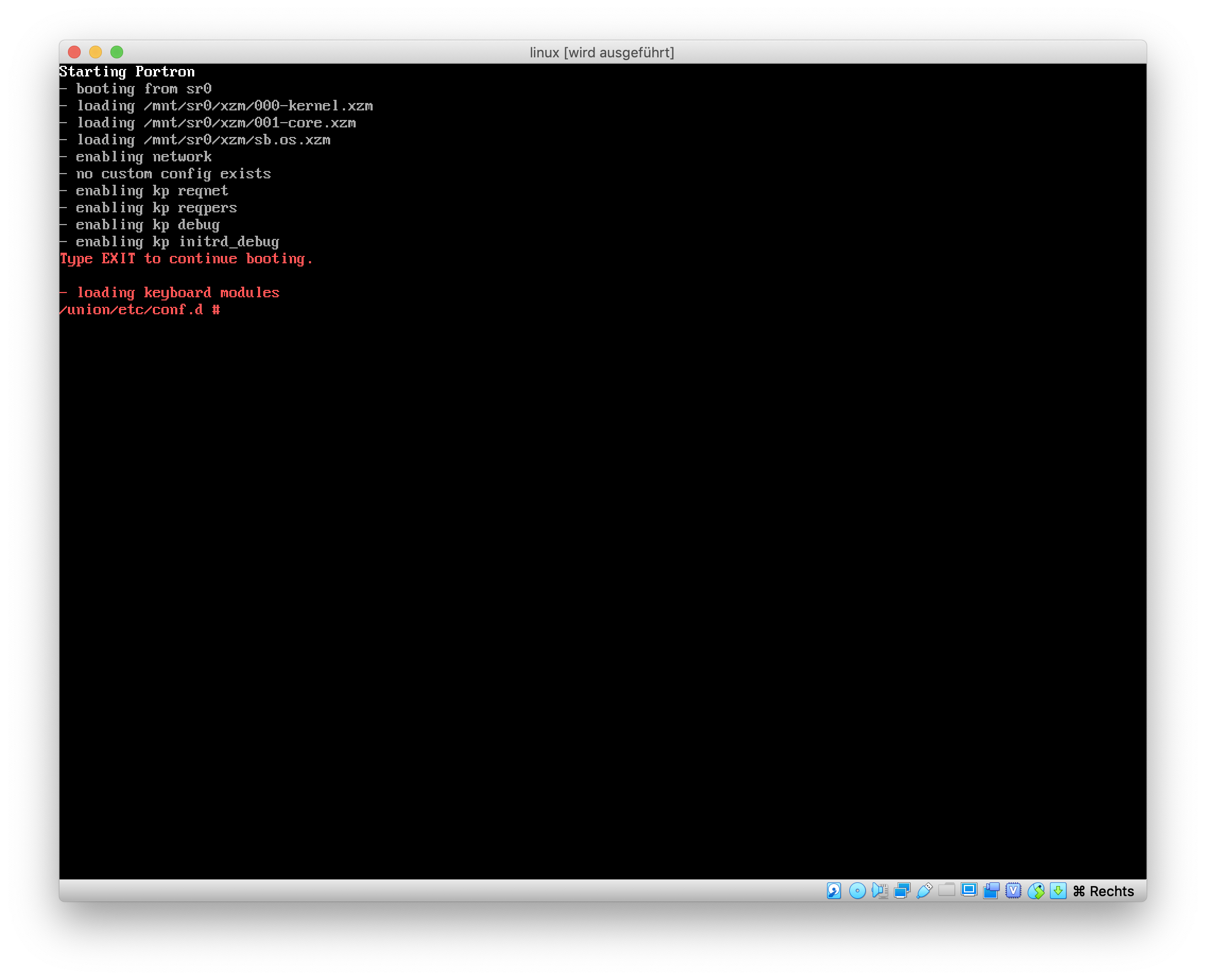Click the 'linux [wird ausgeführt]' title bar
The width and height of the screenshot is (1206, 980).
601,53
